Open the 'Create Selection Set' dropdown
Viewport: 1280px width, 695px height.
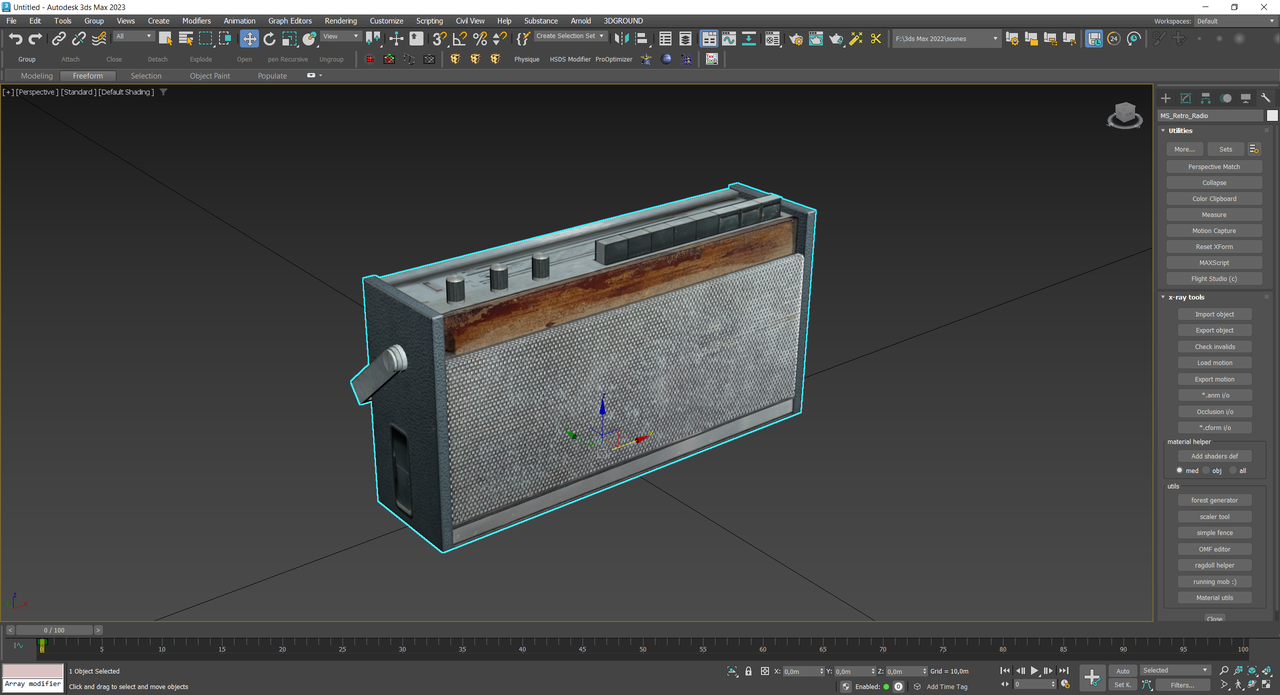coord(570,36)
